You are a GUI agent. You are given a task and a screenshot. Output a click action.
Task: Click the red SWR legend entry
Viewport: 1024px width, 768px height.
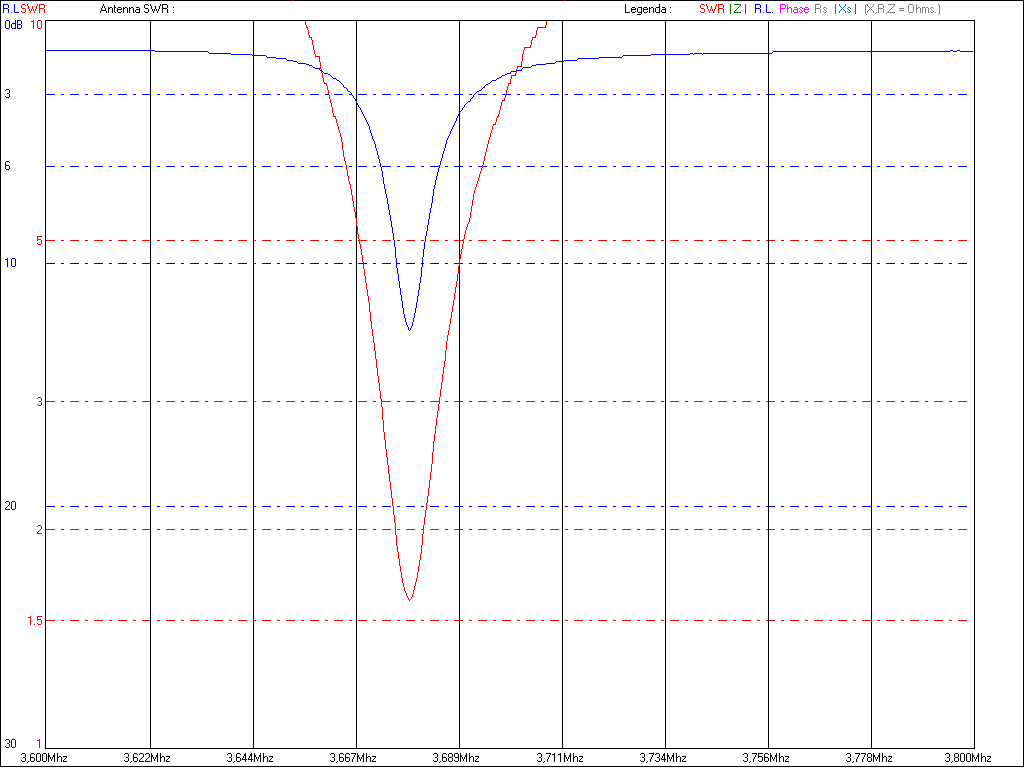711,9
